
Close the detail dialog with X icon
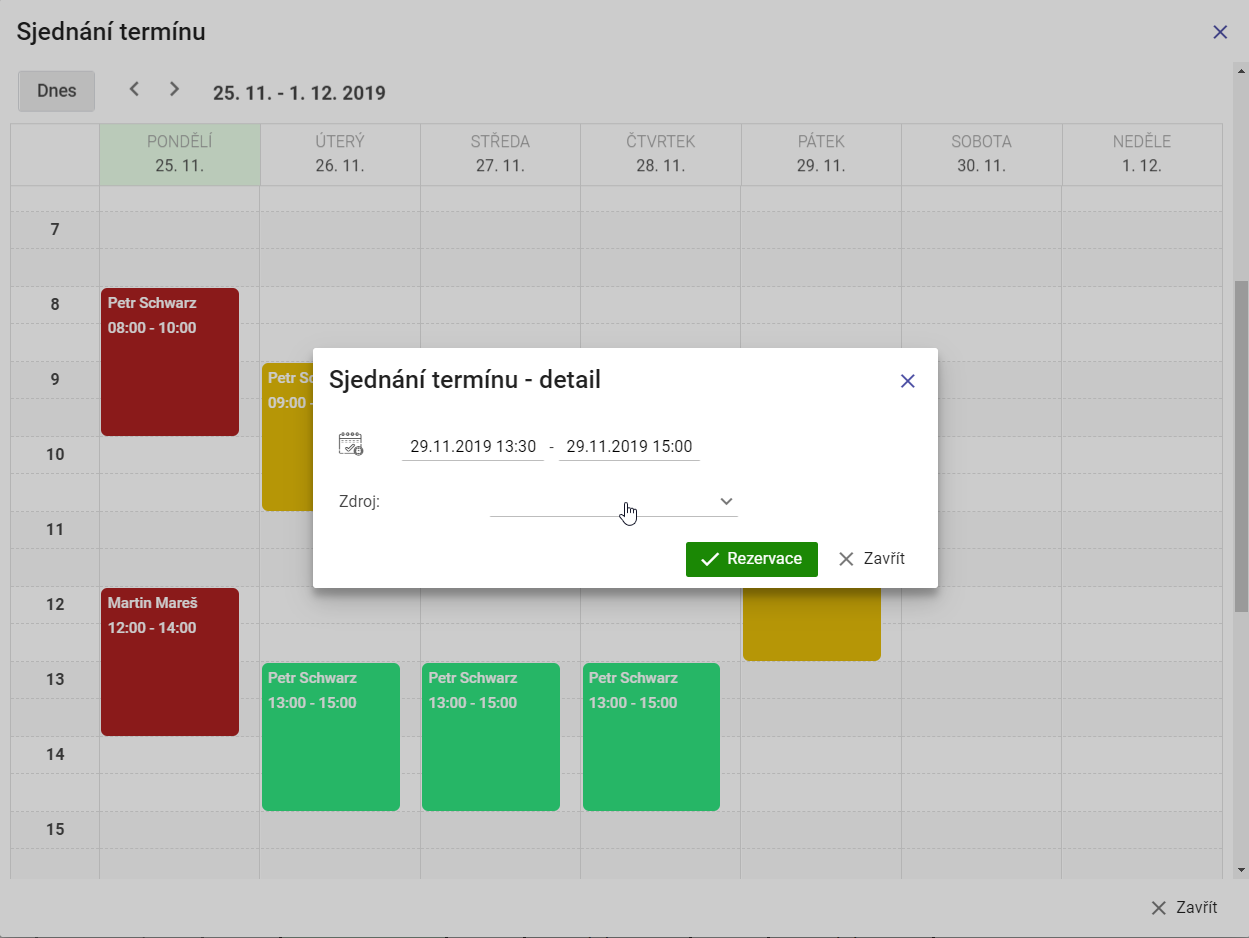[907, 381]
